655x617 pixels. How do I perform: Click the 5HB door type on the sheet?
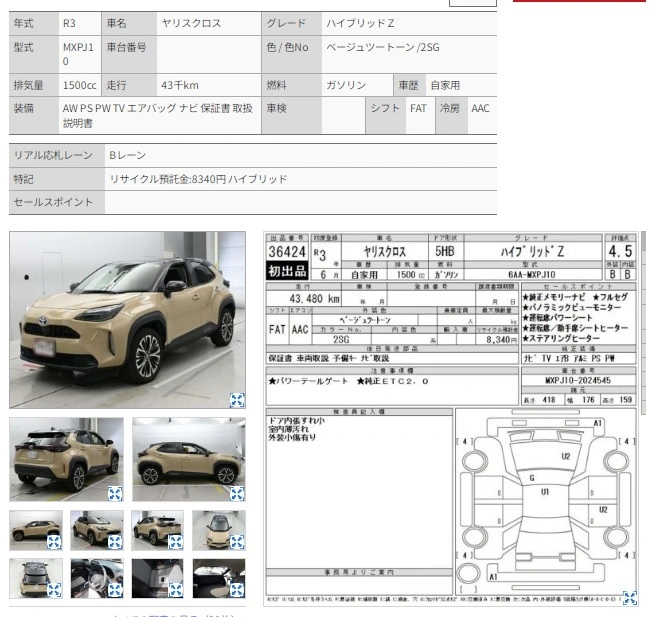tap(444, 251)
